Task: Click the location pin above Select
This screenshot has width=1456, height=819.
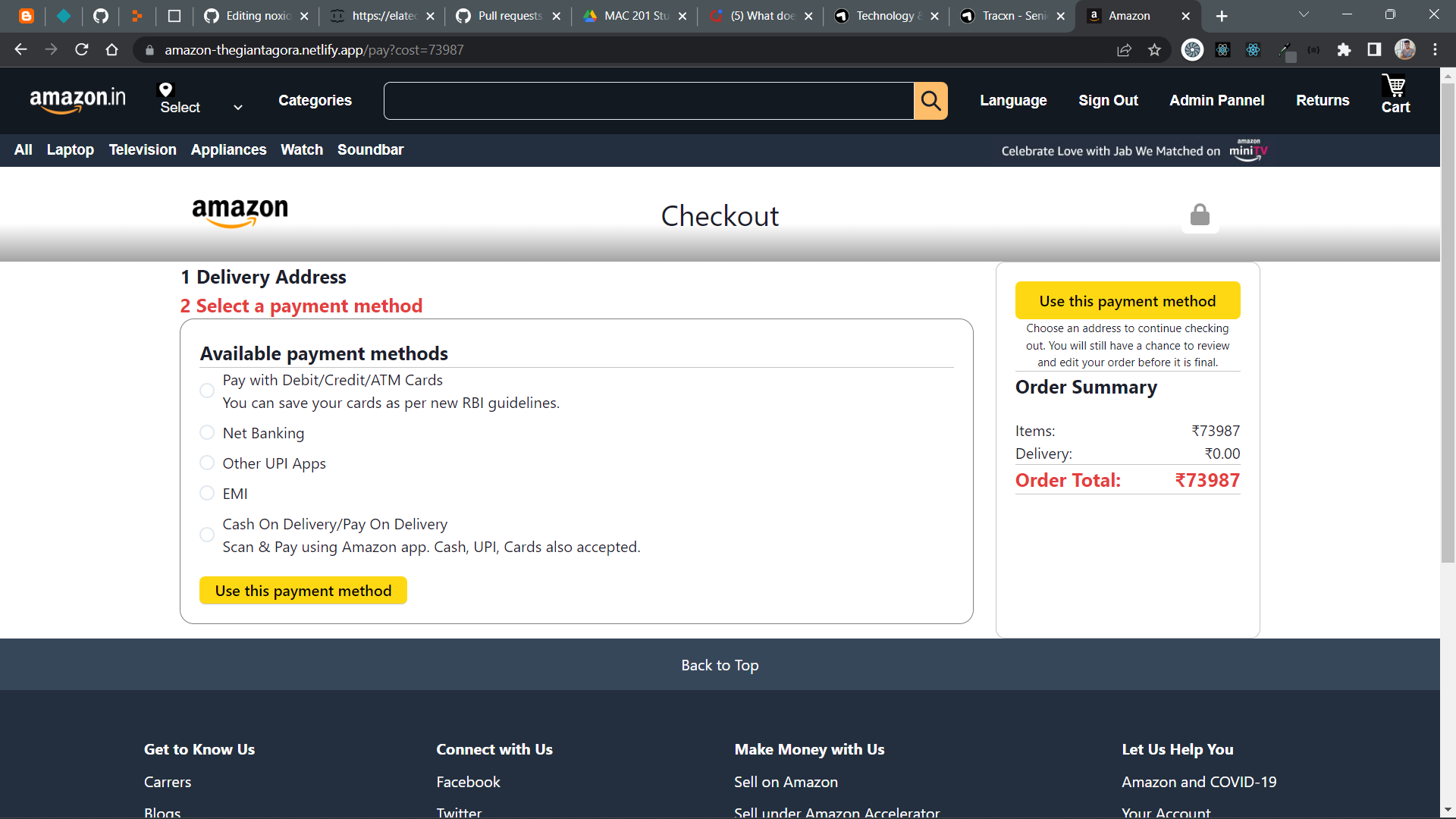Action: pyautogui.click(x=165, y=90)
